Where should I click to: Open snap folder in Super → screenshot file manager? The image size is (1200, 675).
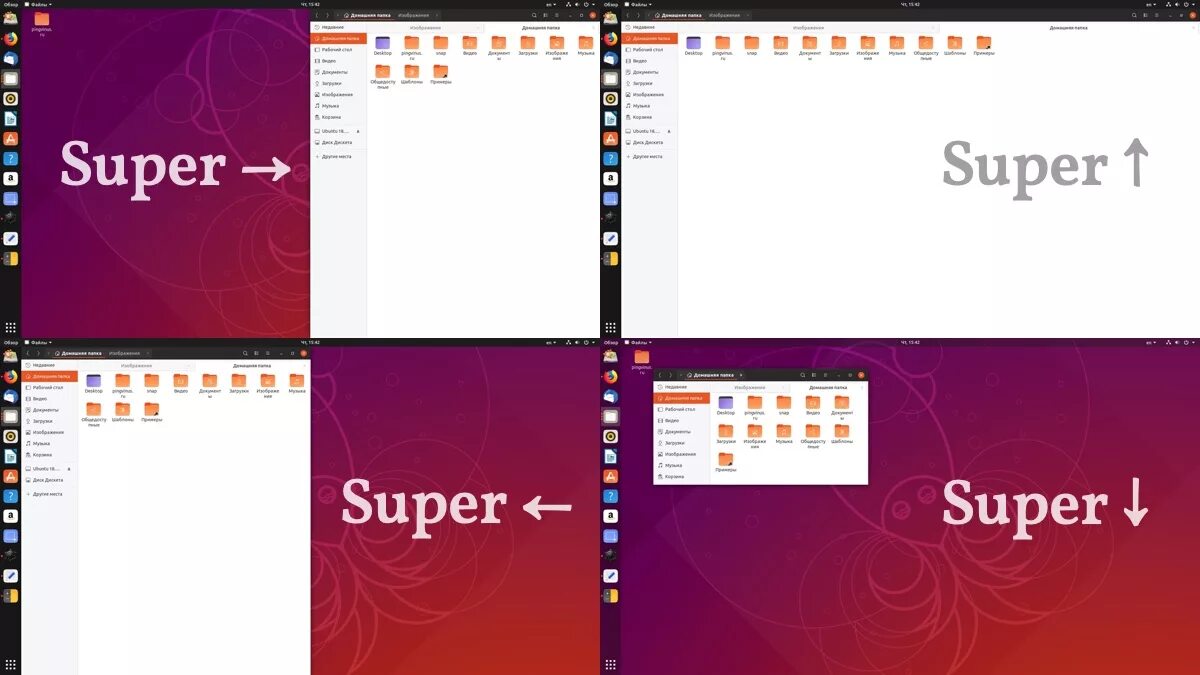coord(440,45)
